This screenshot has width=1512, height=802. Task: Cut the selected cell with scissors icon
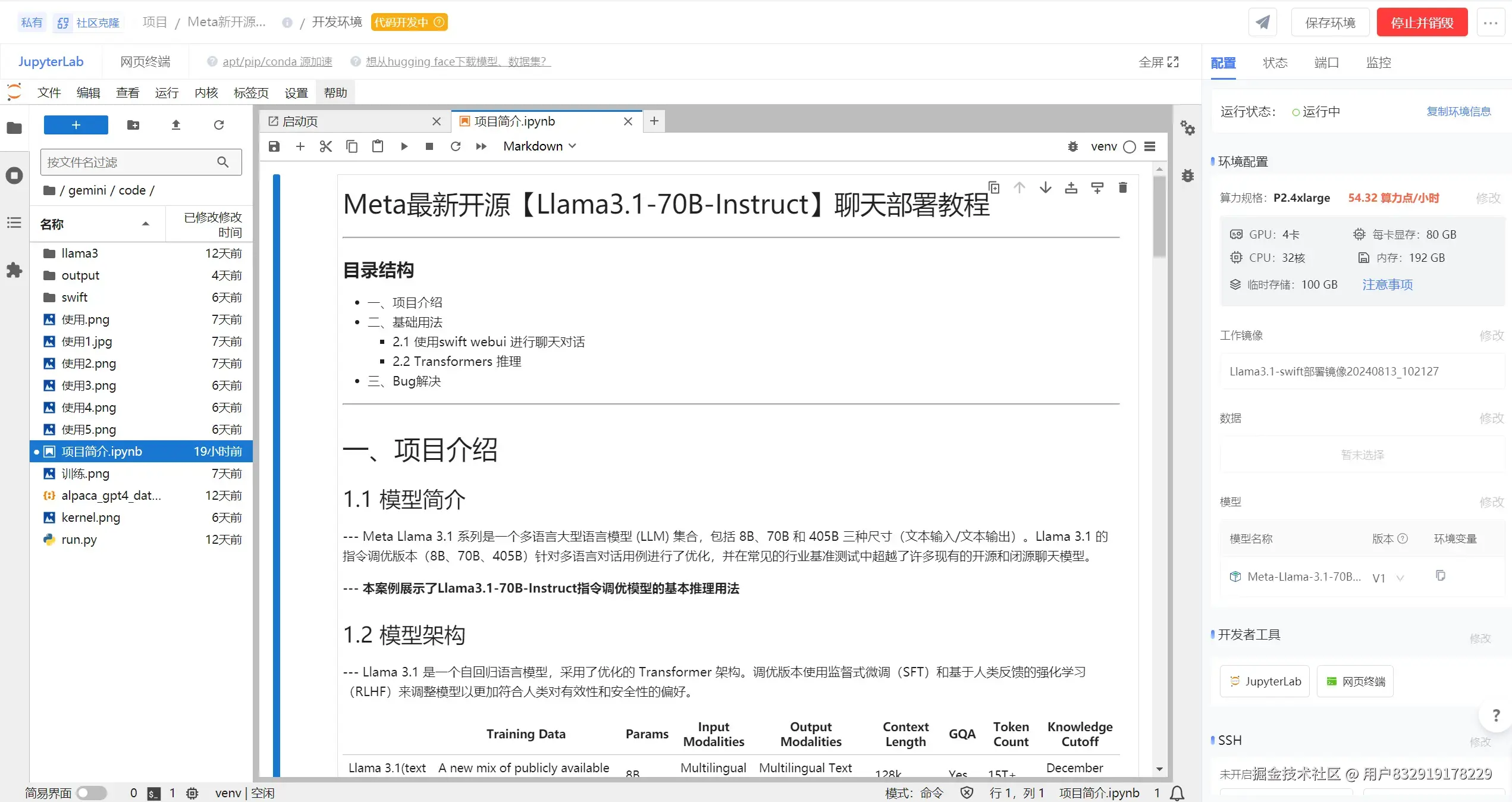325,146
